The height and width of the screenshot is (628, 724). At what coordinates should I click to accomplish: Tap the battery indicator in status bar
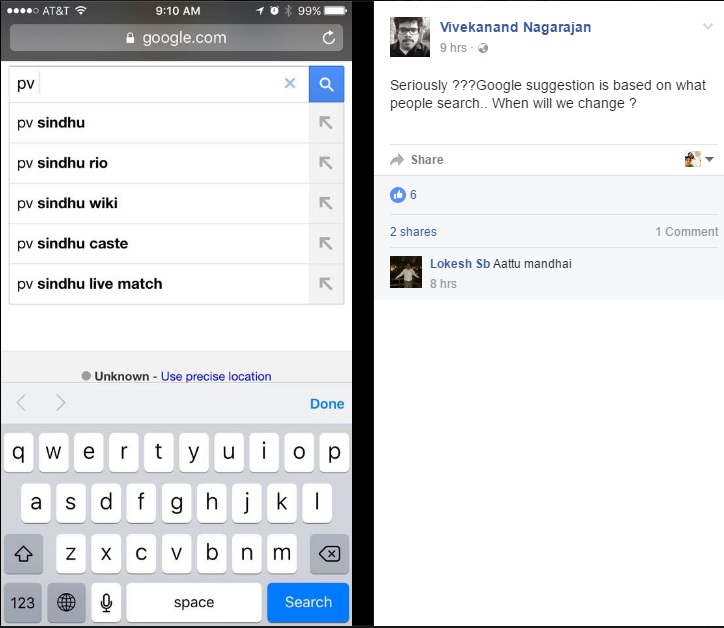click(x=336, y=11)
